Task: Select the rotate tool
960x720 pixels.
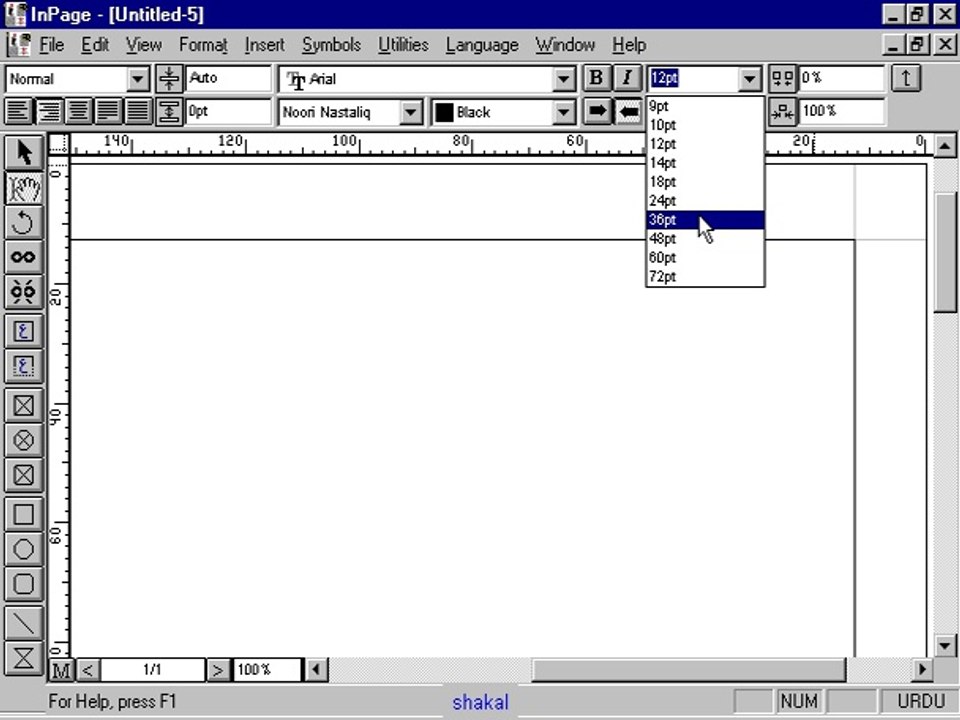Action: point(23,222)
